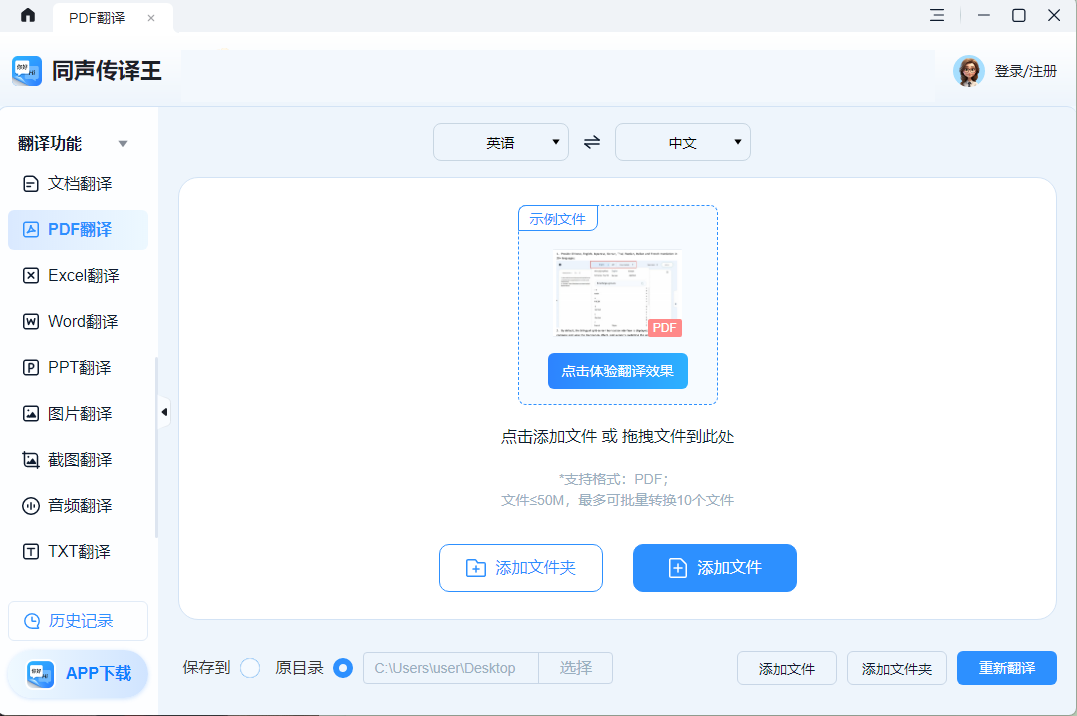Close the PDF翻译 tab
The height and width of the screenshot is (716, 1077).
tap(151, 18)
